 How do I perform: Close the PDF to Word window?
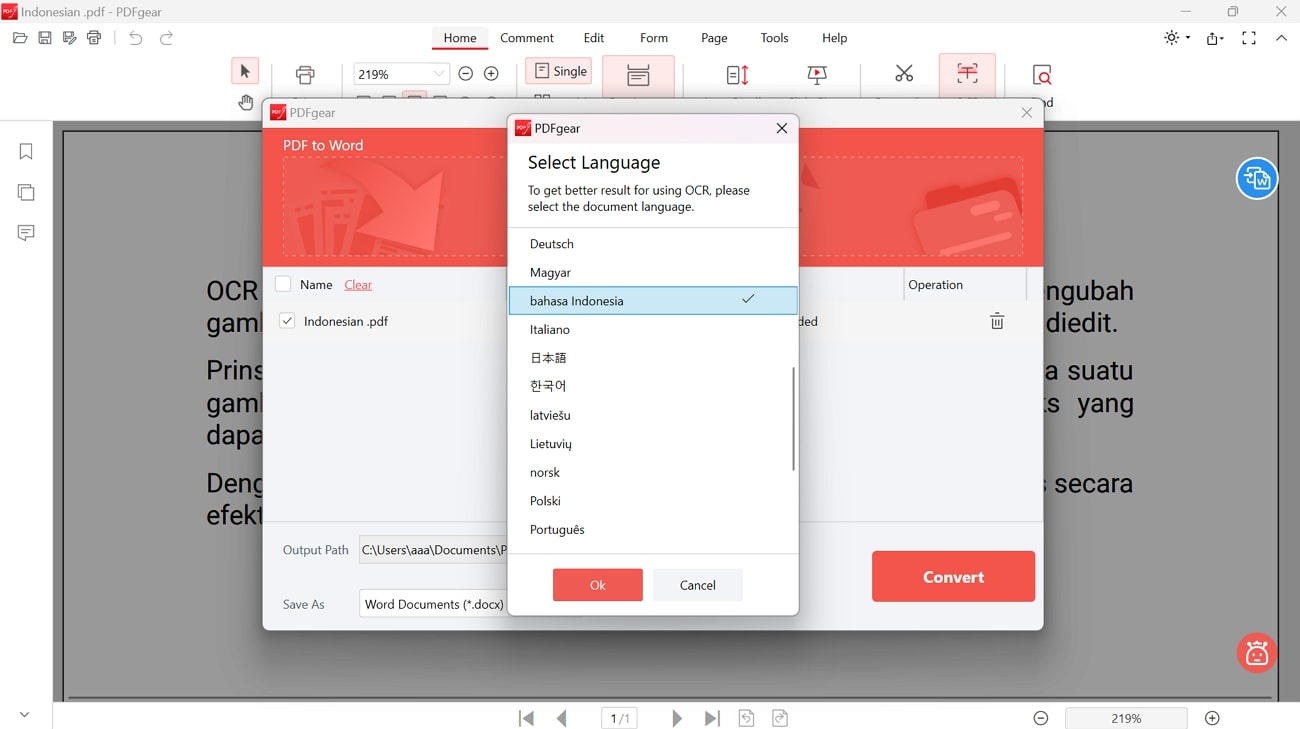1026,113
